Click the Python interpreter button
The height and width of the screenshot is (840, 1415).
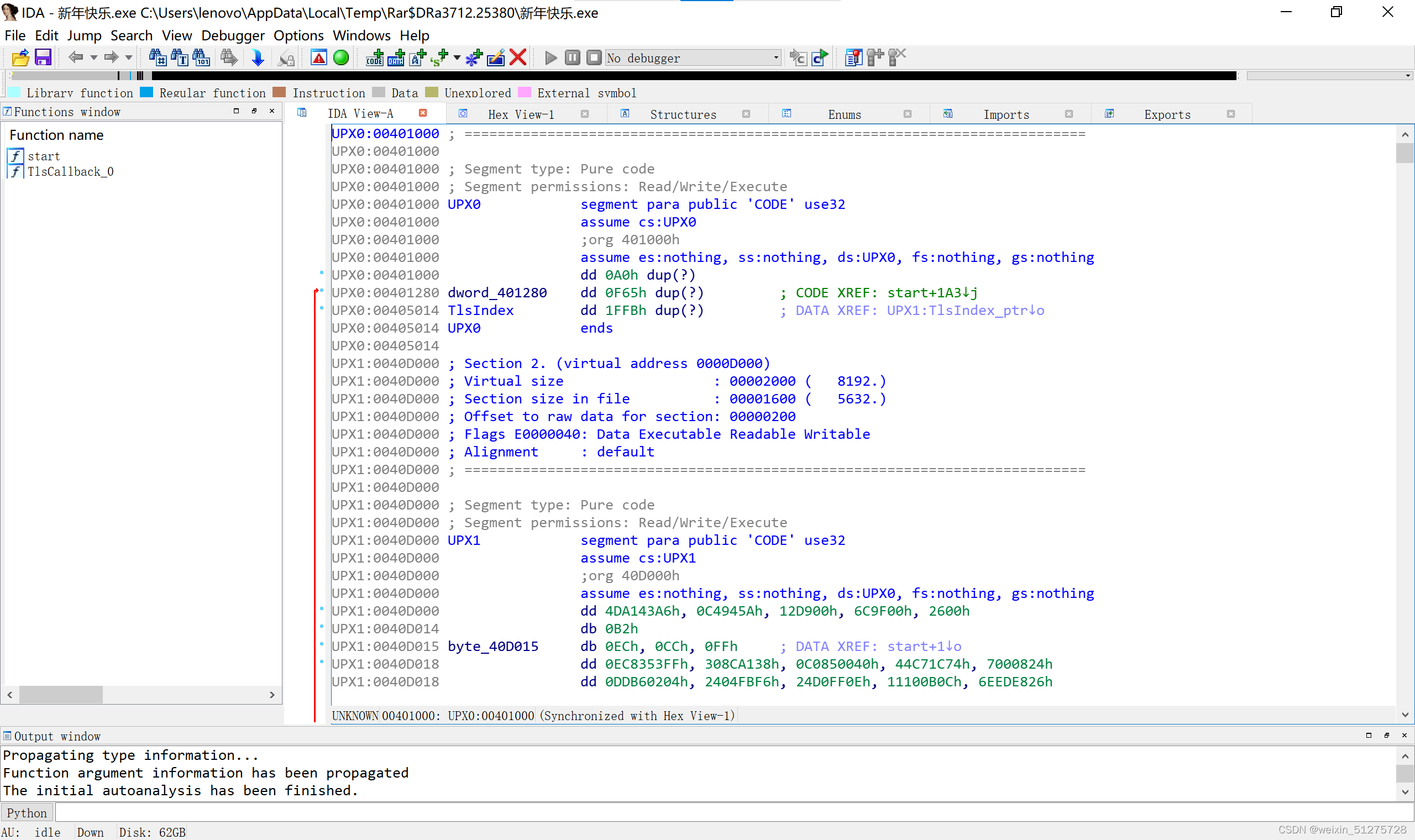click(27, 813)
